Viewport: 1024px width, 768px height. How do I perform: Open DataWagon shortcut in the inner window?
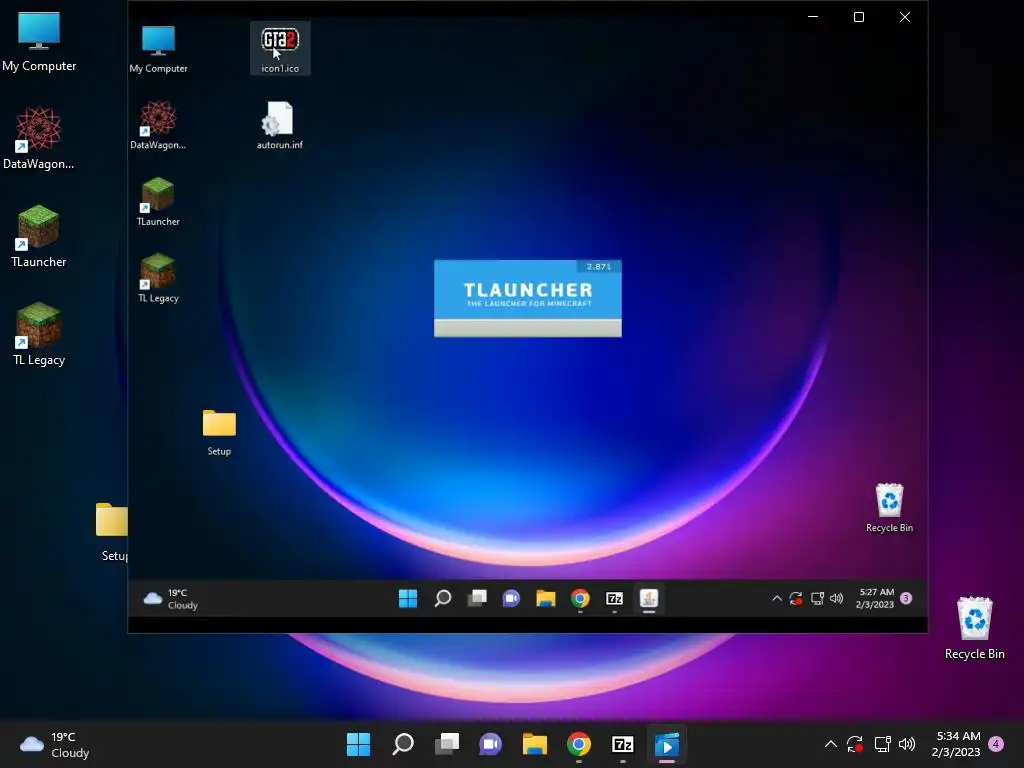(x=158, y=125)
